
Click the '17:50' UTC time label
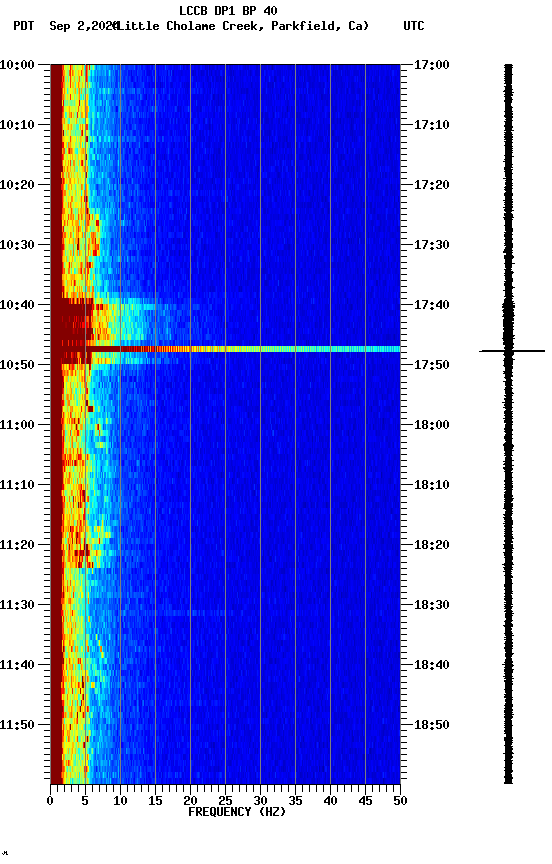point(432,365)
